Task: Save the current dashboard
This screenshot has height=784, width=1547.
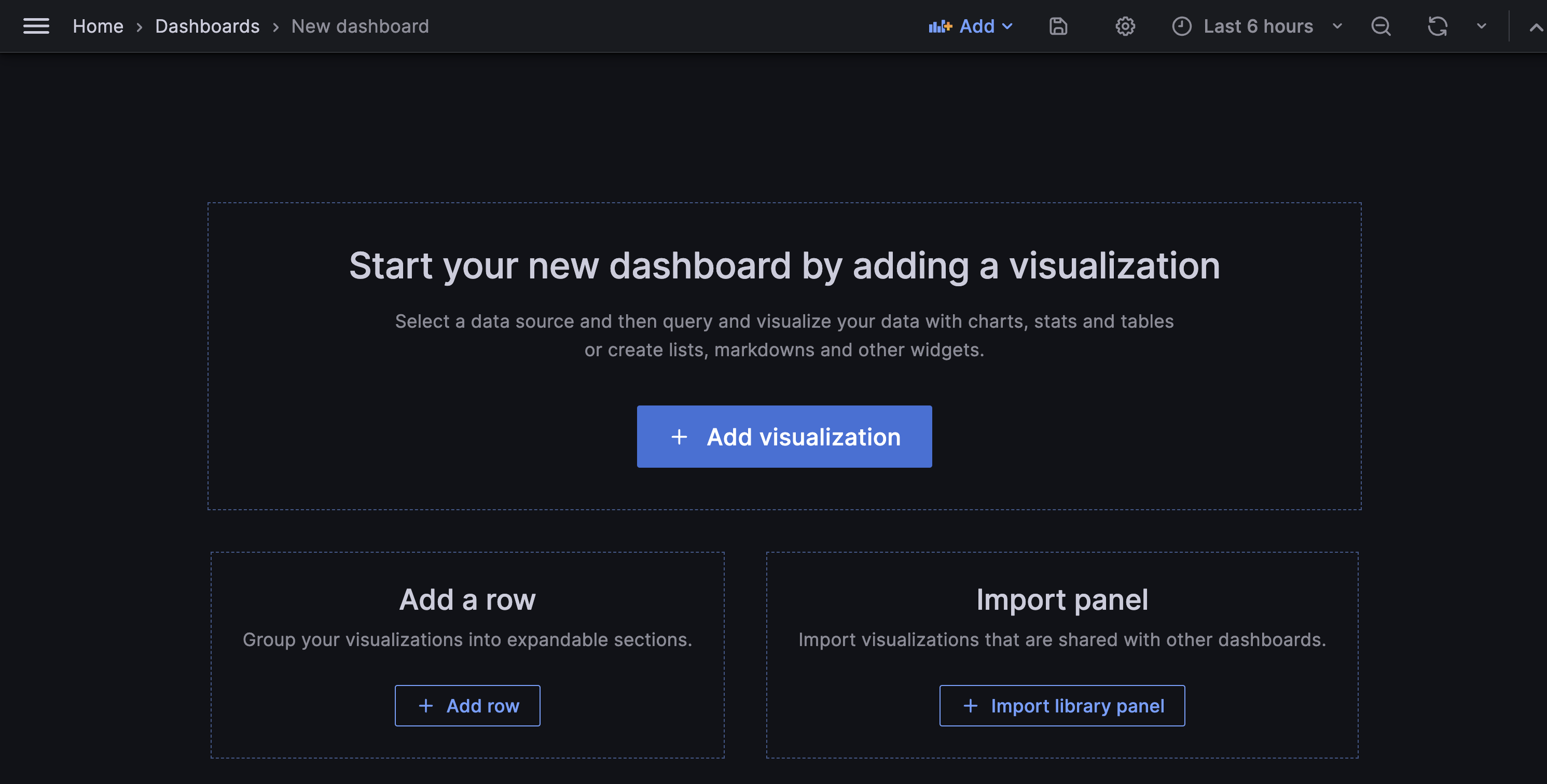Action: [x=1059, y=26]
